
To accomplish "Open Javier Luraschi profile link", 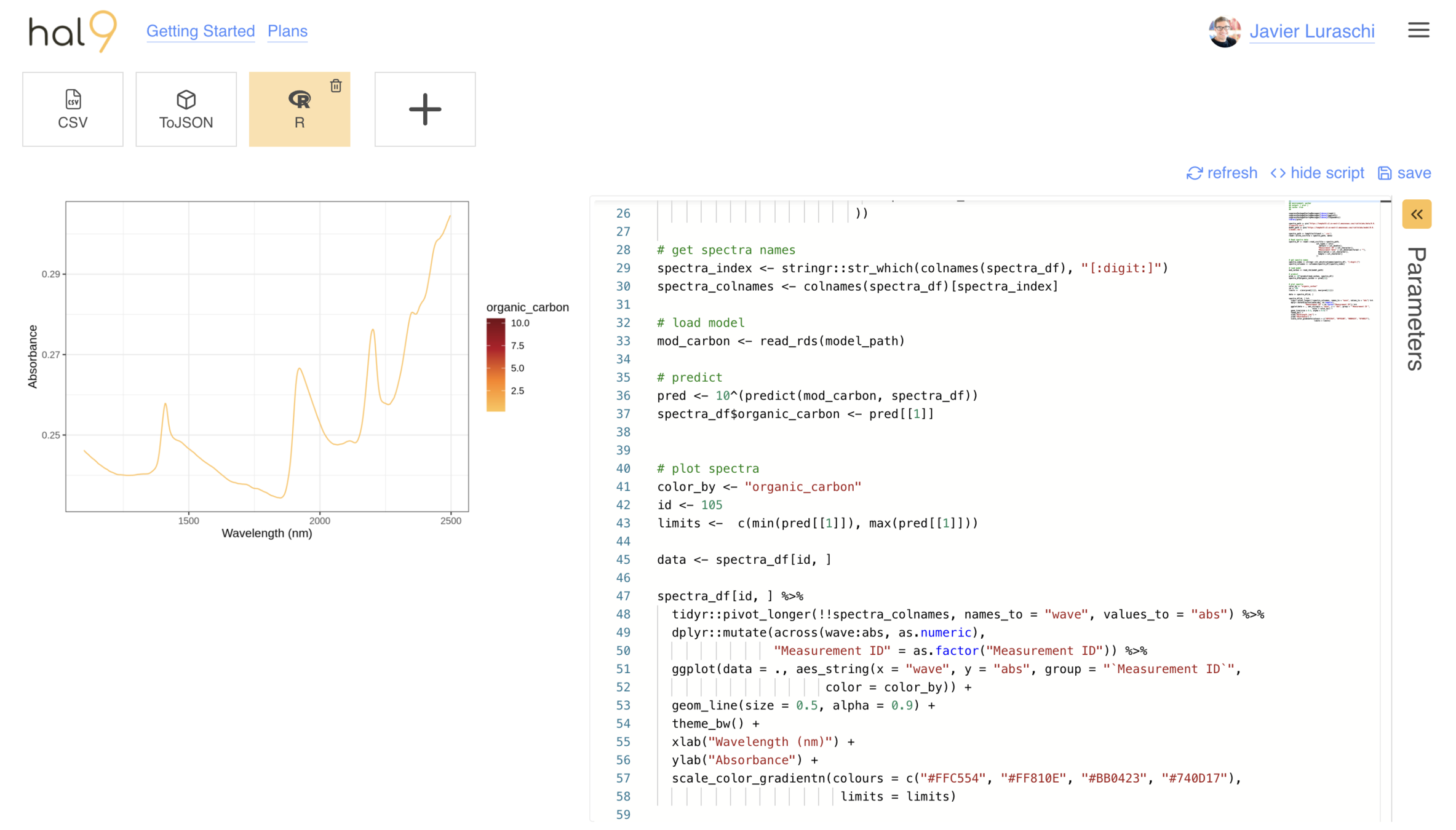I will pyautogui.click(x=1311, y=31).
